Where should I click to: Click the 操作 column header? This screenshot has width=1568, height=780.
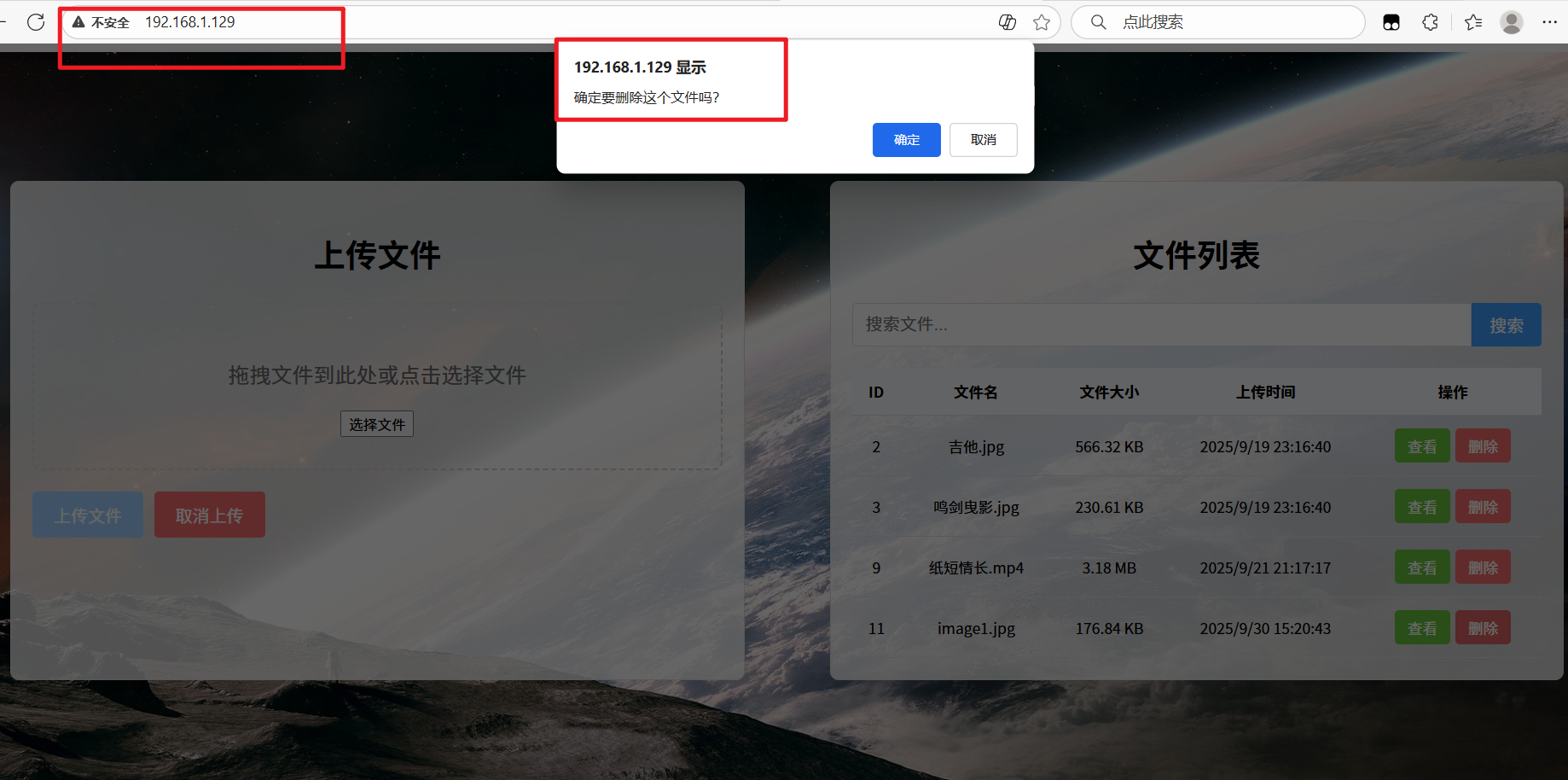click(x=1453, y=393)
